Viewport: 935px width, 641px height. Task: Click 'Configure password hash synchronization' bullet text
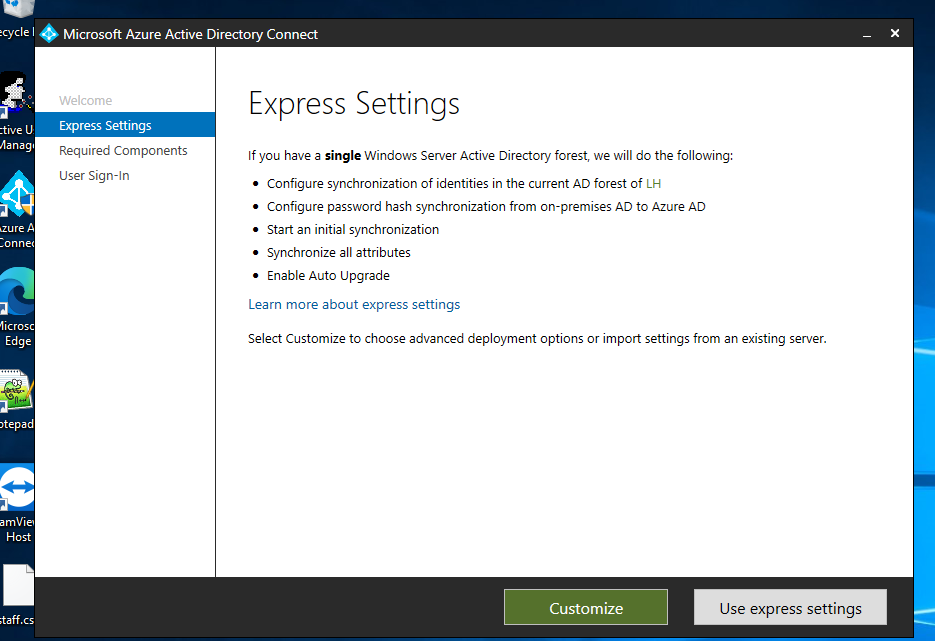486,206
